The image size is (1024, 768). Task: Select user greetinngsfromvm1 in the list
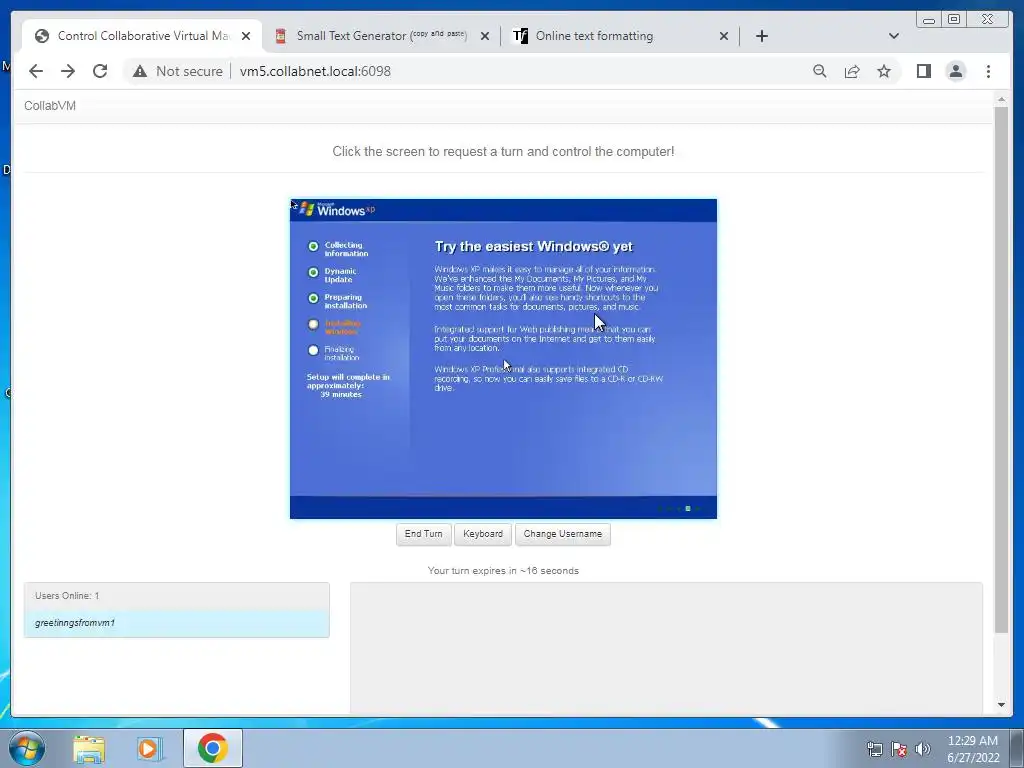176,623
